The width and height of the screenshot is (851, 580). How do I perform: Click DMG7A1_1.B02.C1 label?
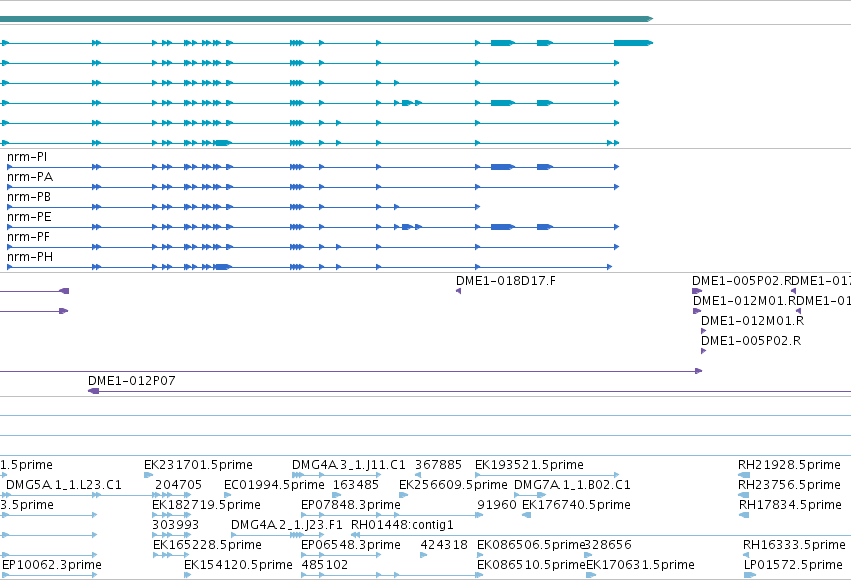pyautogui.click(x=572, y=485)
